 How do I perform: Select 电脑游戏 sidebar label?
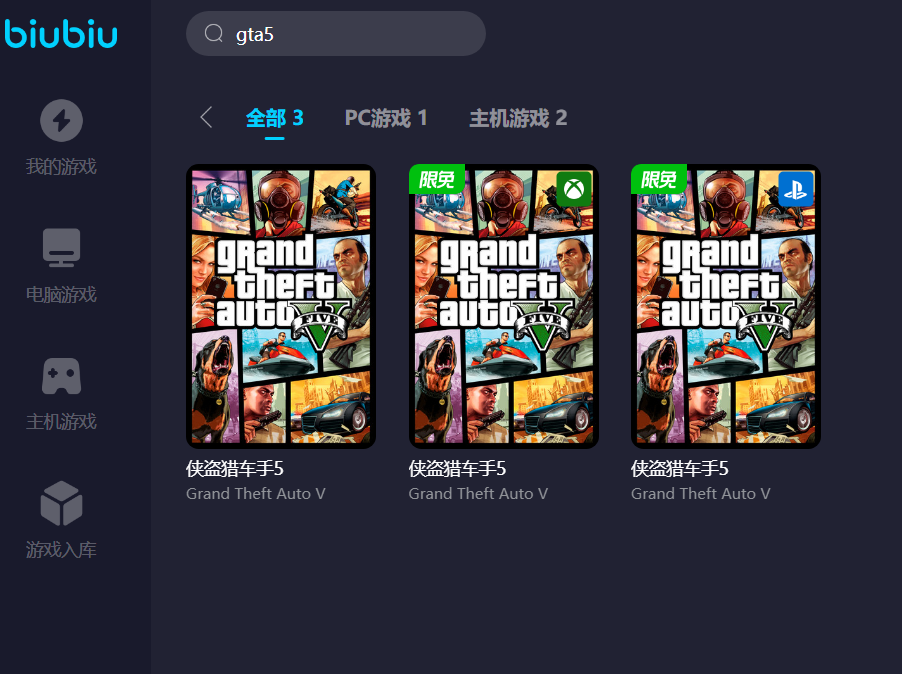[62, 294]
